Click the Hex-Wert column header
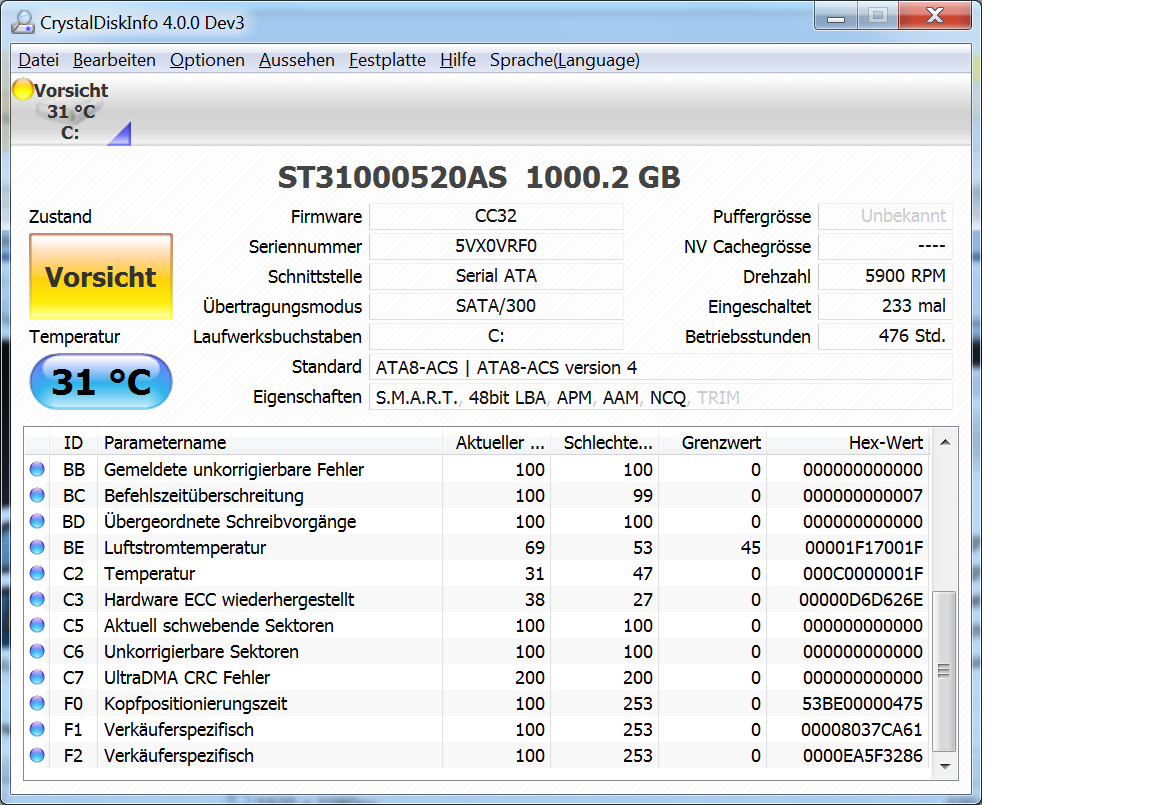 pos(849,442)
